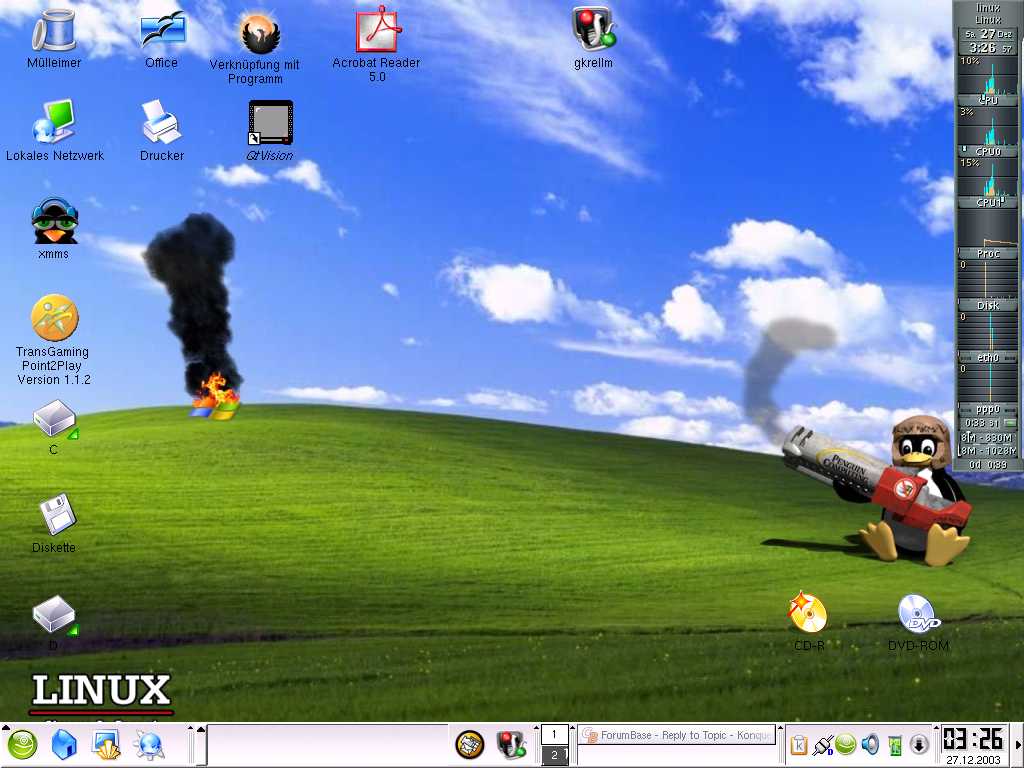
Task: Open the speaker volume tray icon
Action: pos(870,744)
